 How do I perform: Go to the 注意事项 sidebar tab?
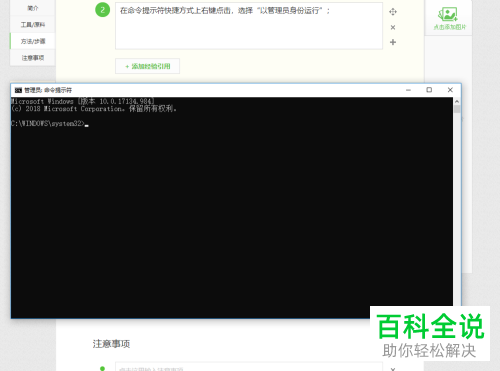[x=32, y=58]
